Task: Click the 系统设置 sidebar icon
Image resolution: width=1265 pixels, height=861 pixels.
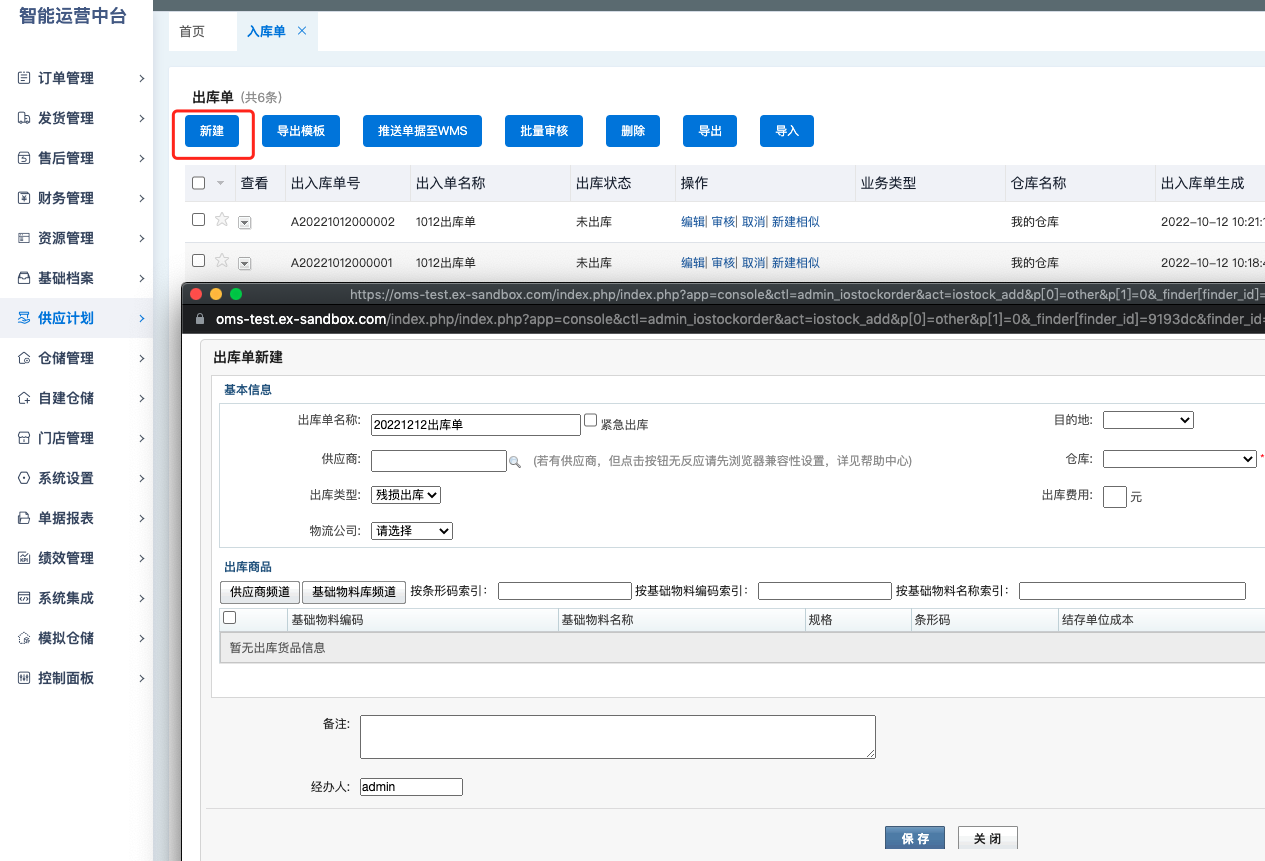Action: (x=24, y=478)
